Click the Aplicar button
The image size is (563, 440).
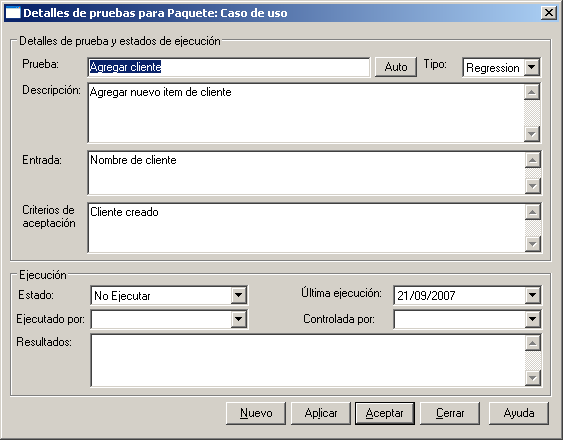[x=321, y=413]
